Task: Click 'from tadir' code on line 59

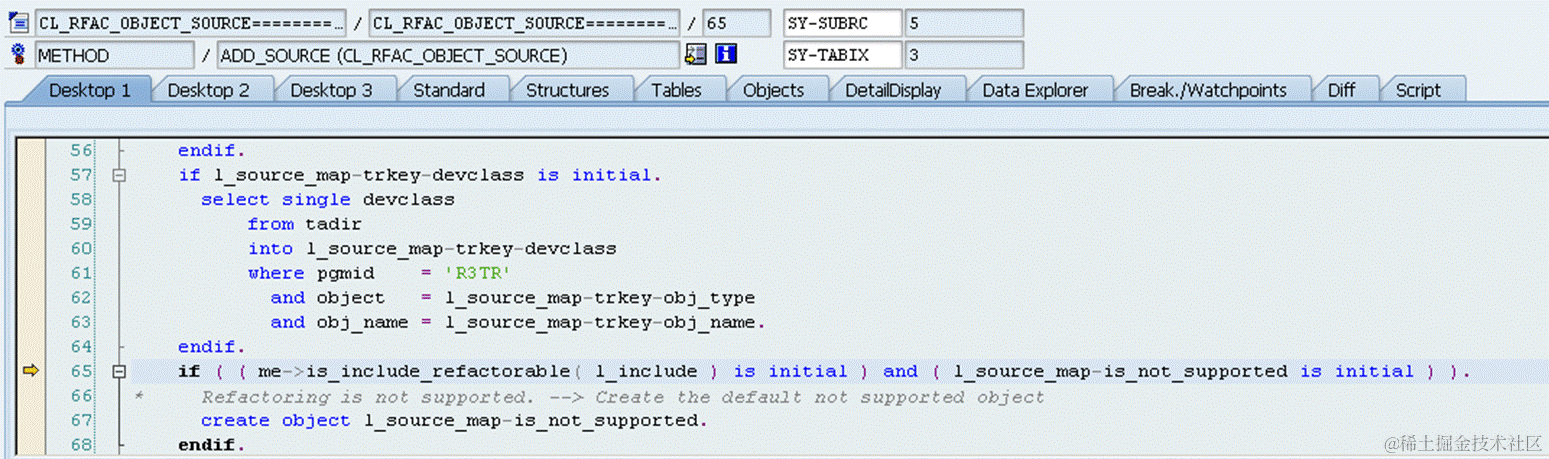Action: pos(305,224)
